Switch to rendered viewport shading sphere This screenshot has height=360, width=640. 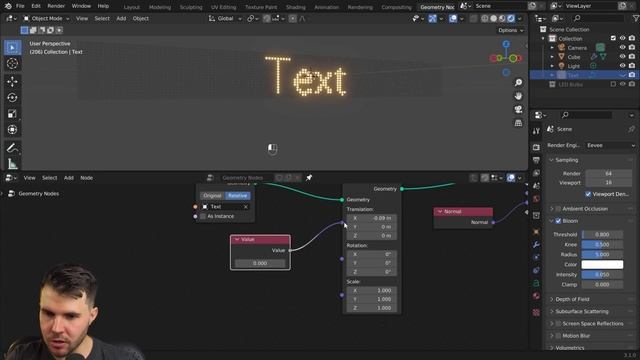pos(511,18)
